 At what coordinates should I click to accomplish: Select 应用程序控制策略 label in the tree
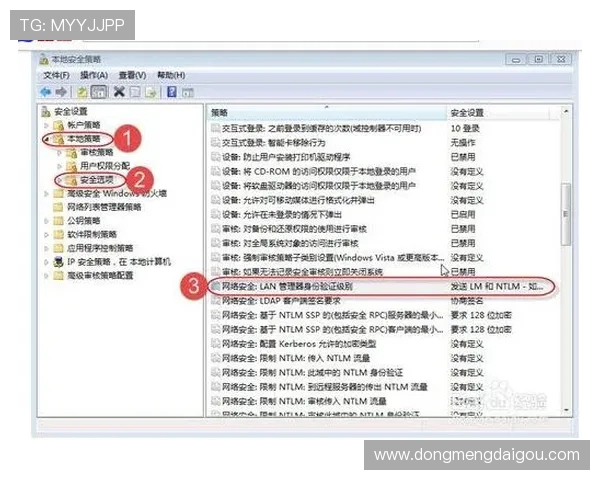coord(100,248)
